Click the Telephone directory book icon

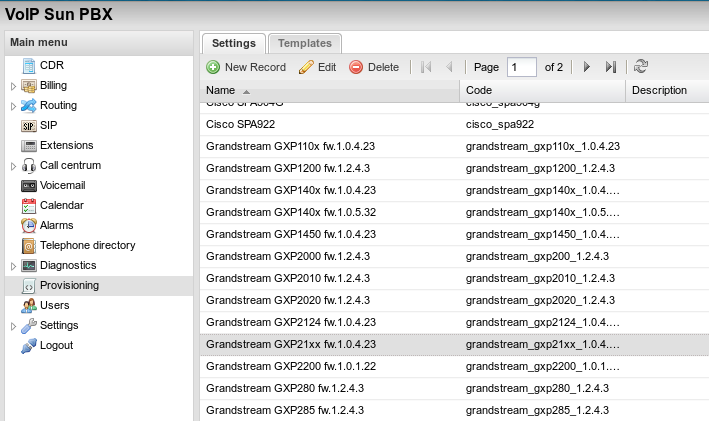tap(29, 246)
